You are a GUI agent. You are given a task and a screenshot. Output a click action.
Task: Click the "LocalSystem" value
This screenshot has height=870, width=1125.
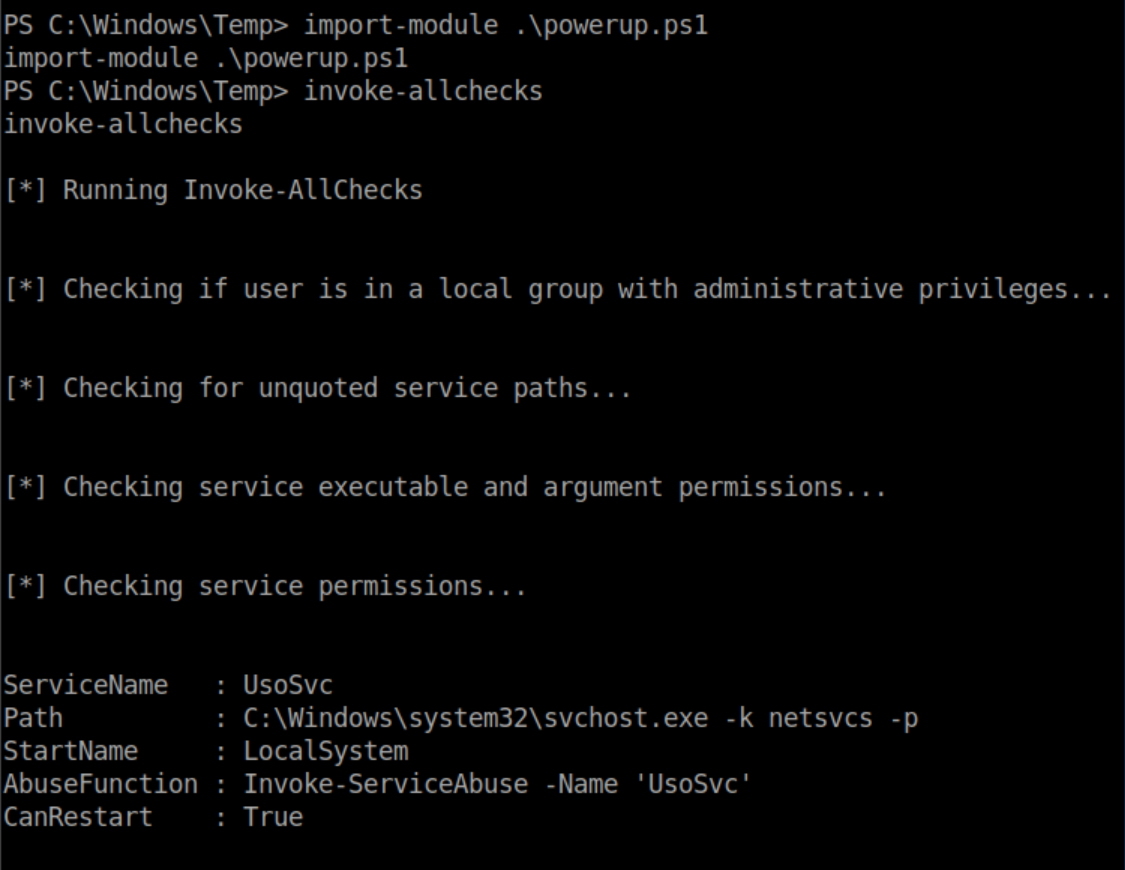tap(325, 751)
